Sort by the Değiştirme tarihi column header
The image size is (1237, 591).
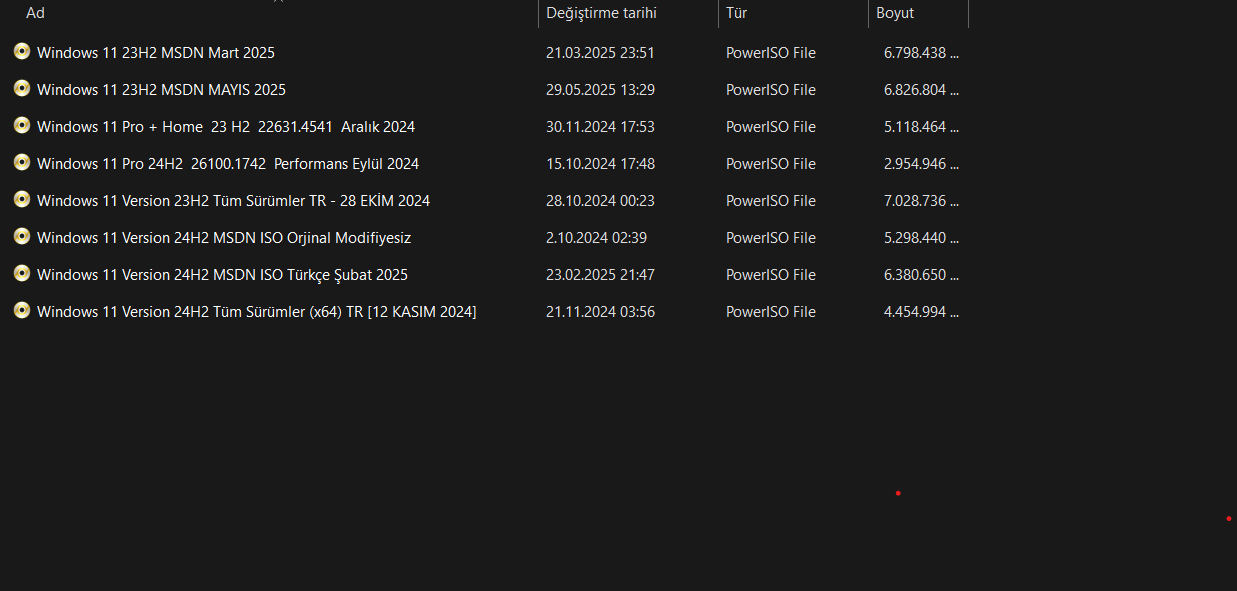pos(601,13)
